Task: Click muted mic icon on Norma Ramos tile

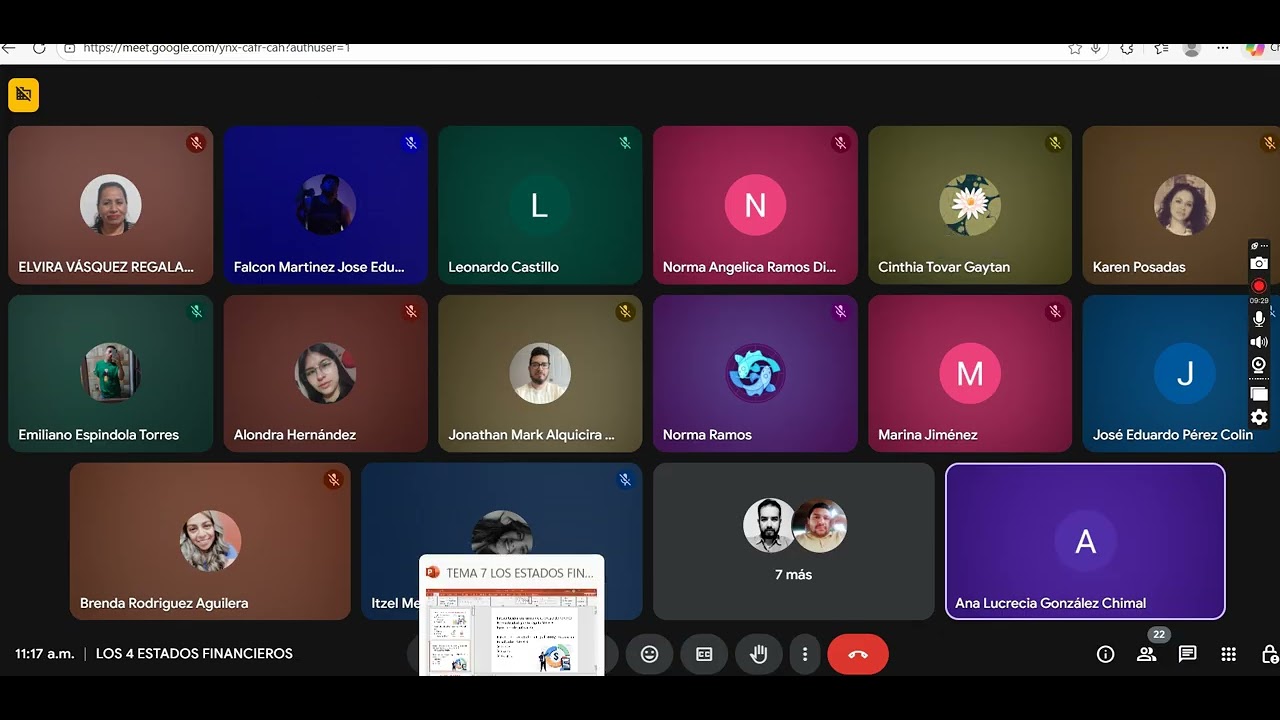Action: (x=840, y=311)
